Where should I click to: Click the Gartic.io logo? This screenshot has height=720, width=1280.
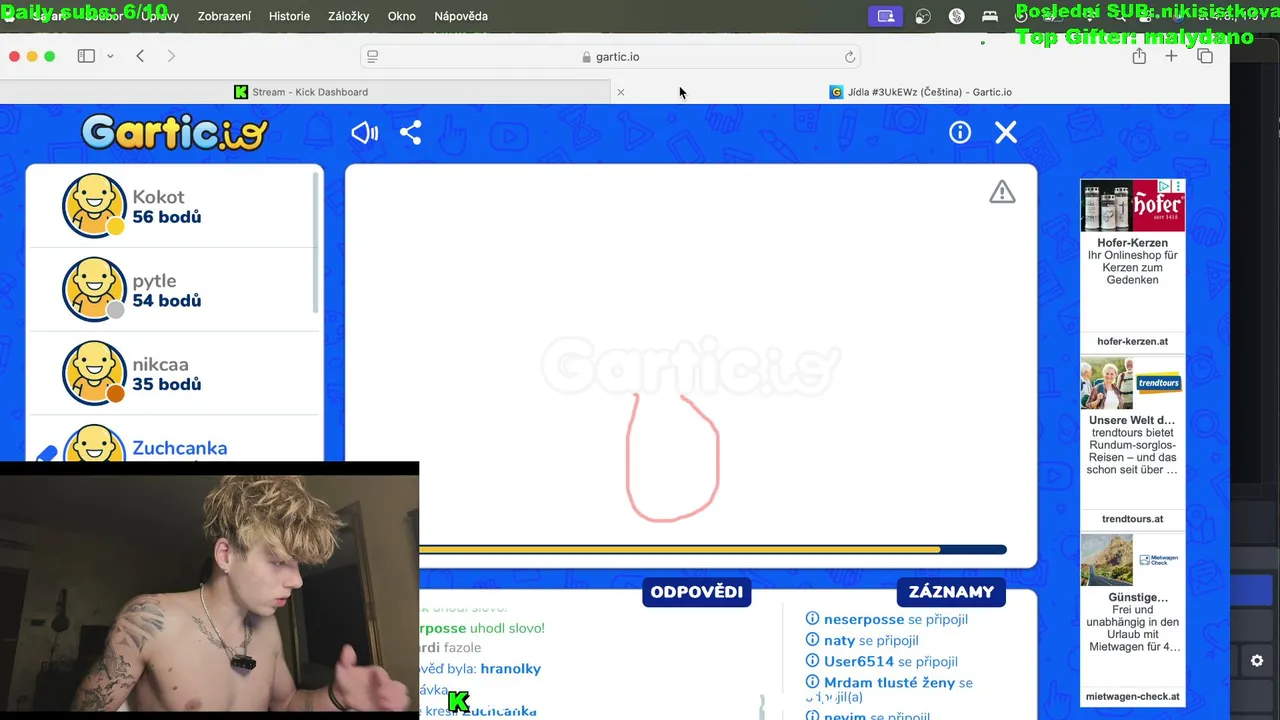pos(175,132)
